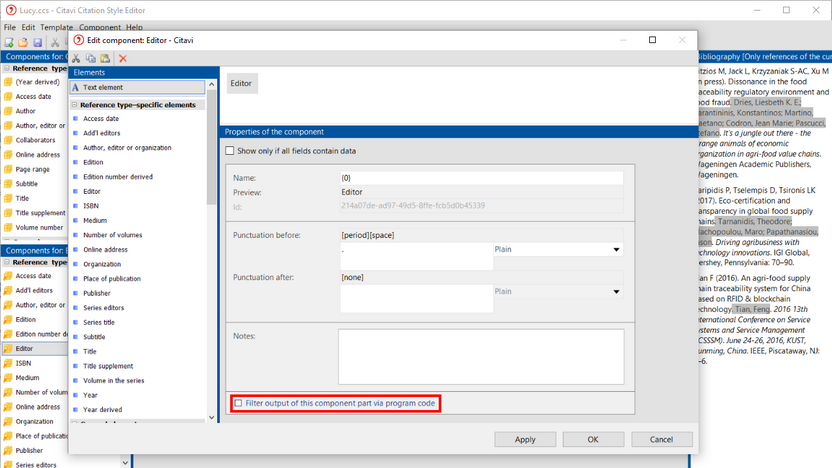Select Organization in Elements list
Screen dimensions: 832x468
tap(102, 264)
